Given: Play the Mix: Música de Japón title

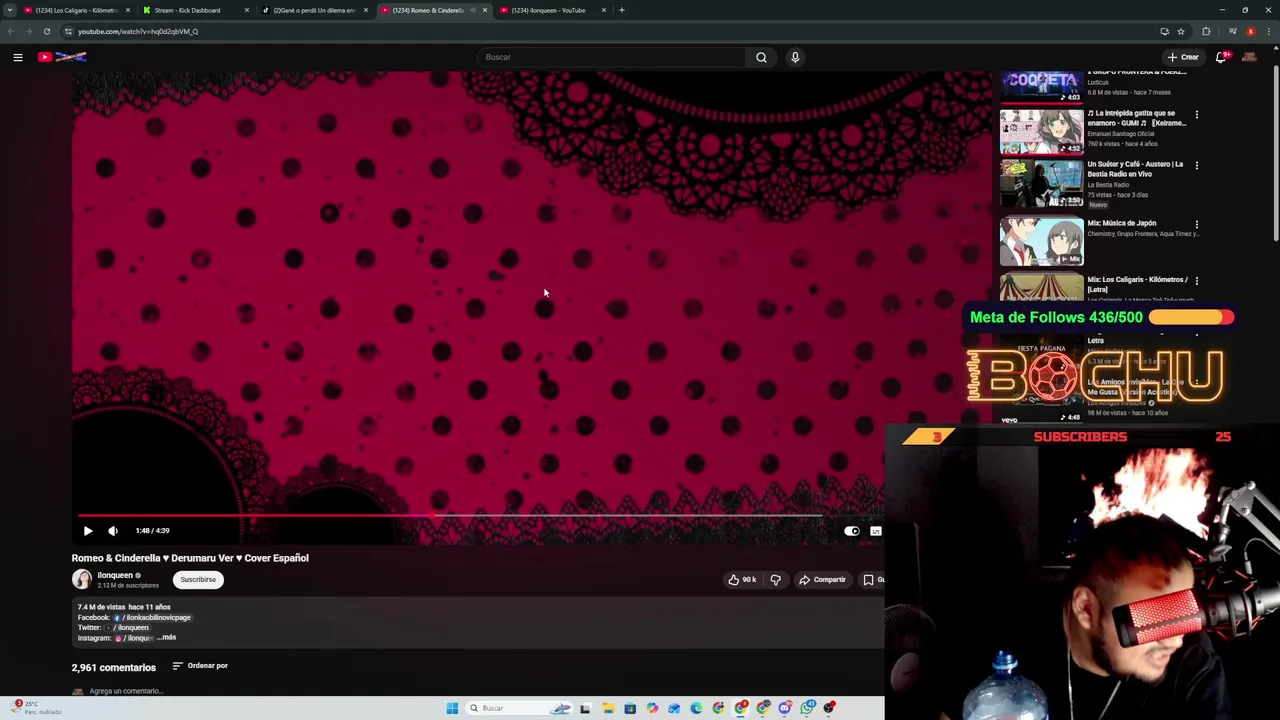Looking at the screenshot, I should (x=1122, y=224).
